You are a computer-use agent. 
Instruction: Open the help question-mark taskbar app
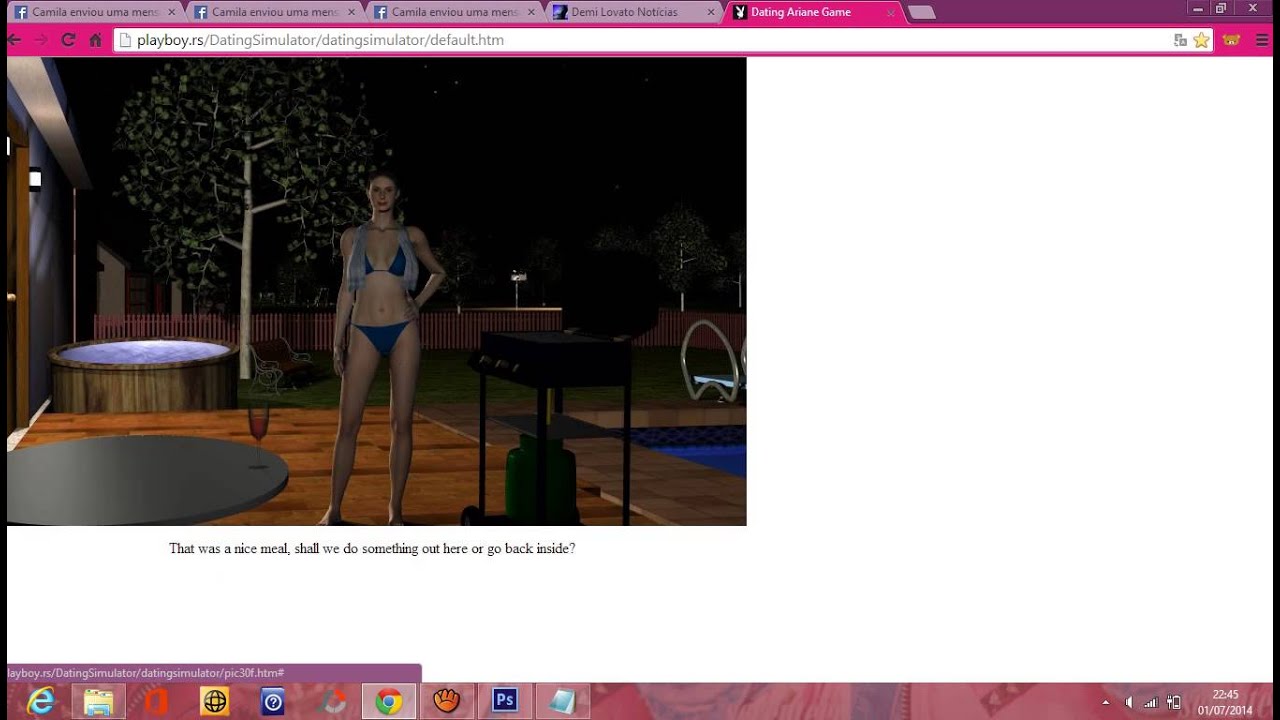tap(272, 702)
